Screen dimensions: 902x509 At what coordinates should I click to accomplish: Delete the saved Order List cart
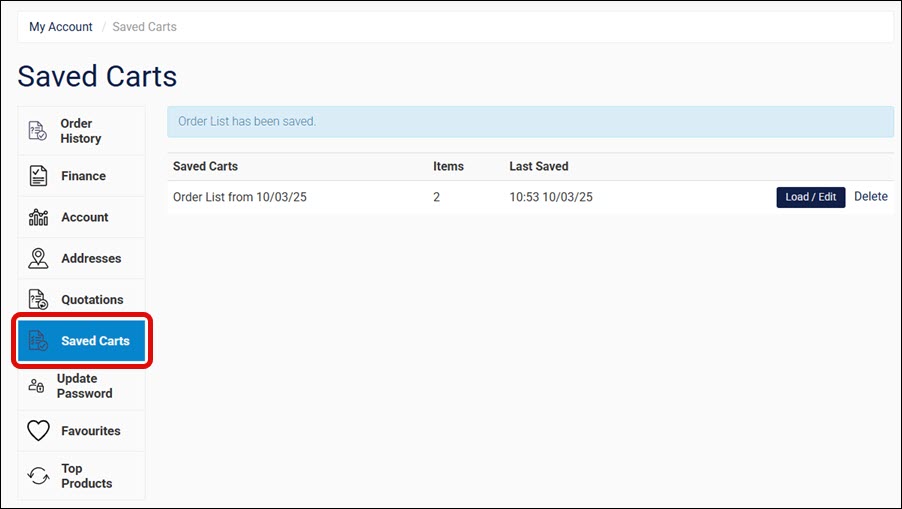click(x=870, y=197)
